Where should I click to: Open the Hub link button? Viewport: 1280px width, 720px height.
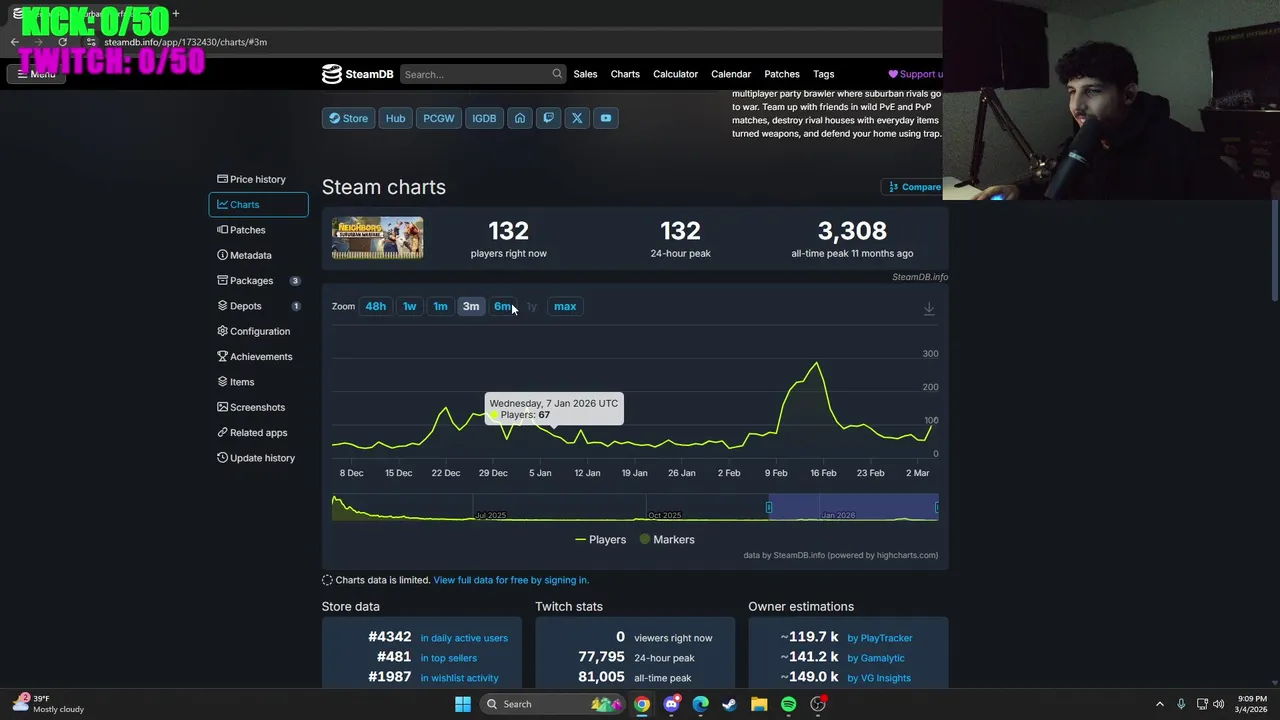pos(395,118)
